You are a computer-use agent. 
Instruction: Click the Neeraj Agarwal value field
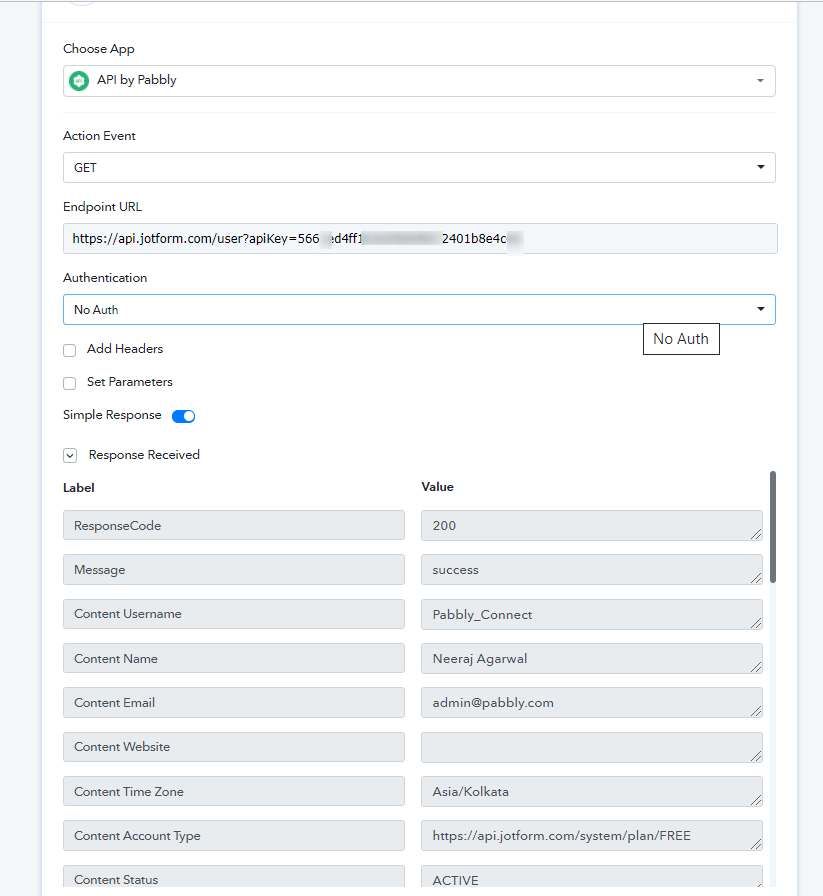tap(592, 658)
